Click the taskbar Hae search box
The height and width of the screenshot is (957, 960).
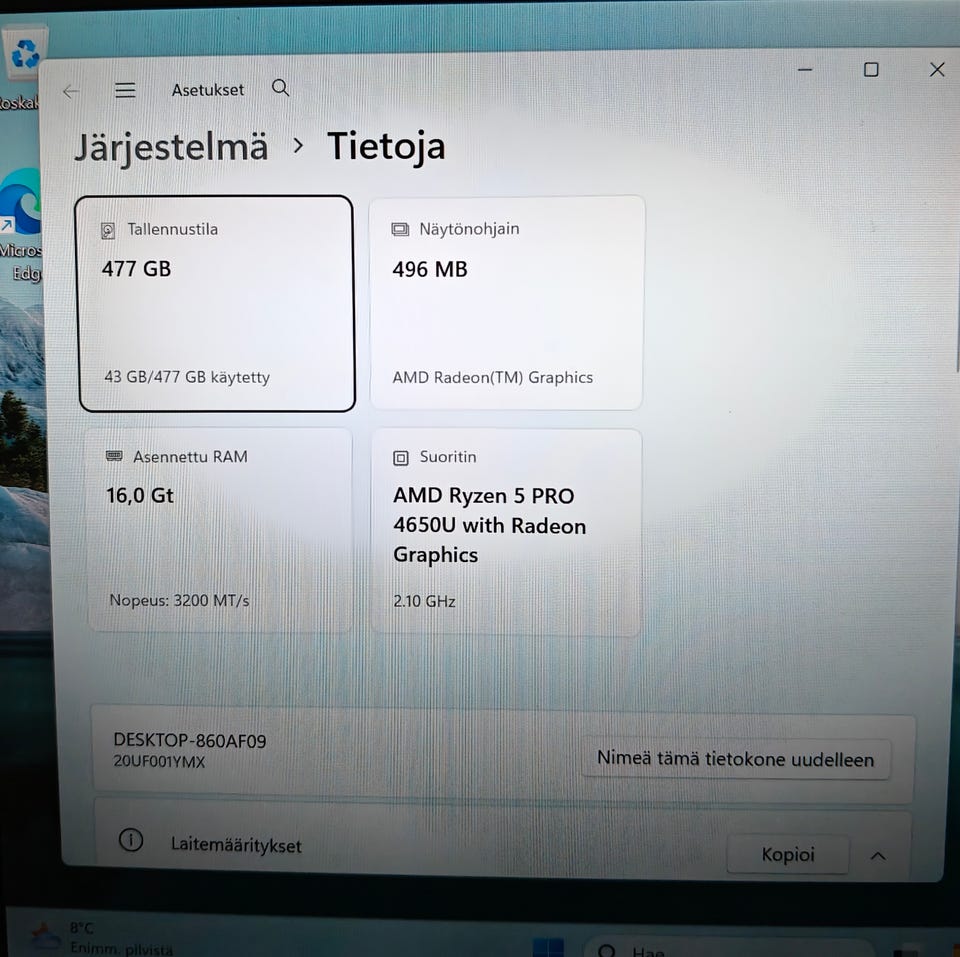tap(729, 948)
